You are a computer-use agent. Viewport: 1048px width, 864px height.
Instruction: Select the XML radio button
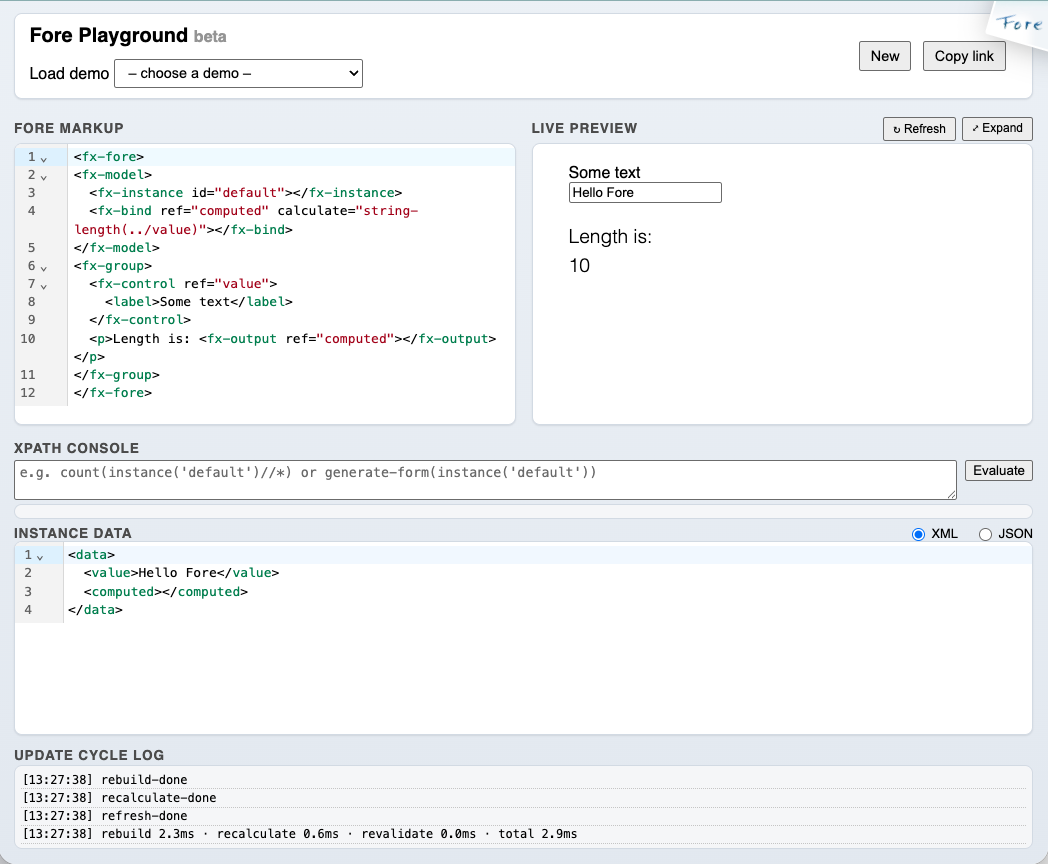point(918,534)
